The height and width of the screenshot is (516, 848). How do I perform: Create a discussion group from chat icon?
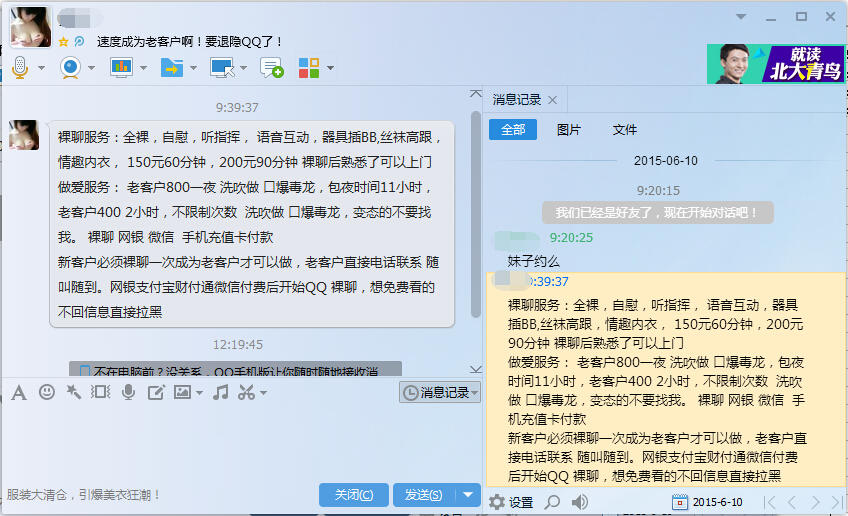271,68
